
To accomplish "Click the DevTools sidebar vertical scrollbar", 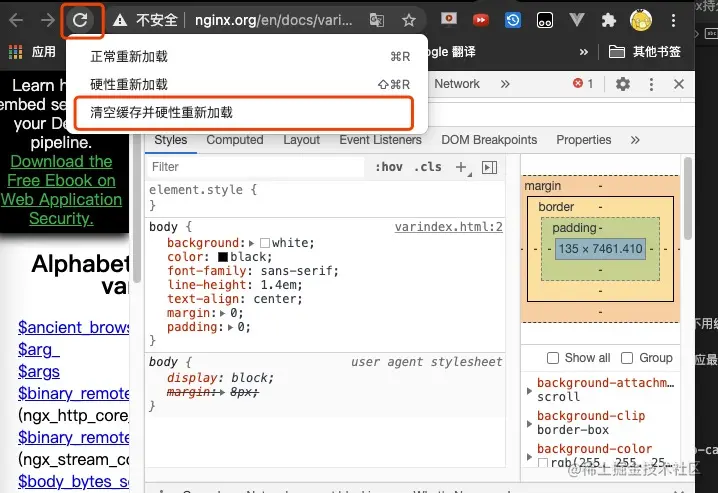I will (x=687, y=198).
